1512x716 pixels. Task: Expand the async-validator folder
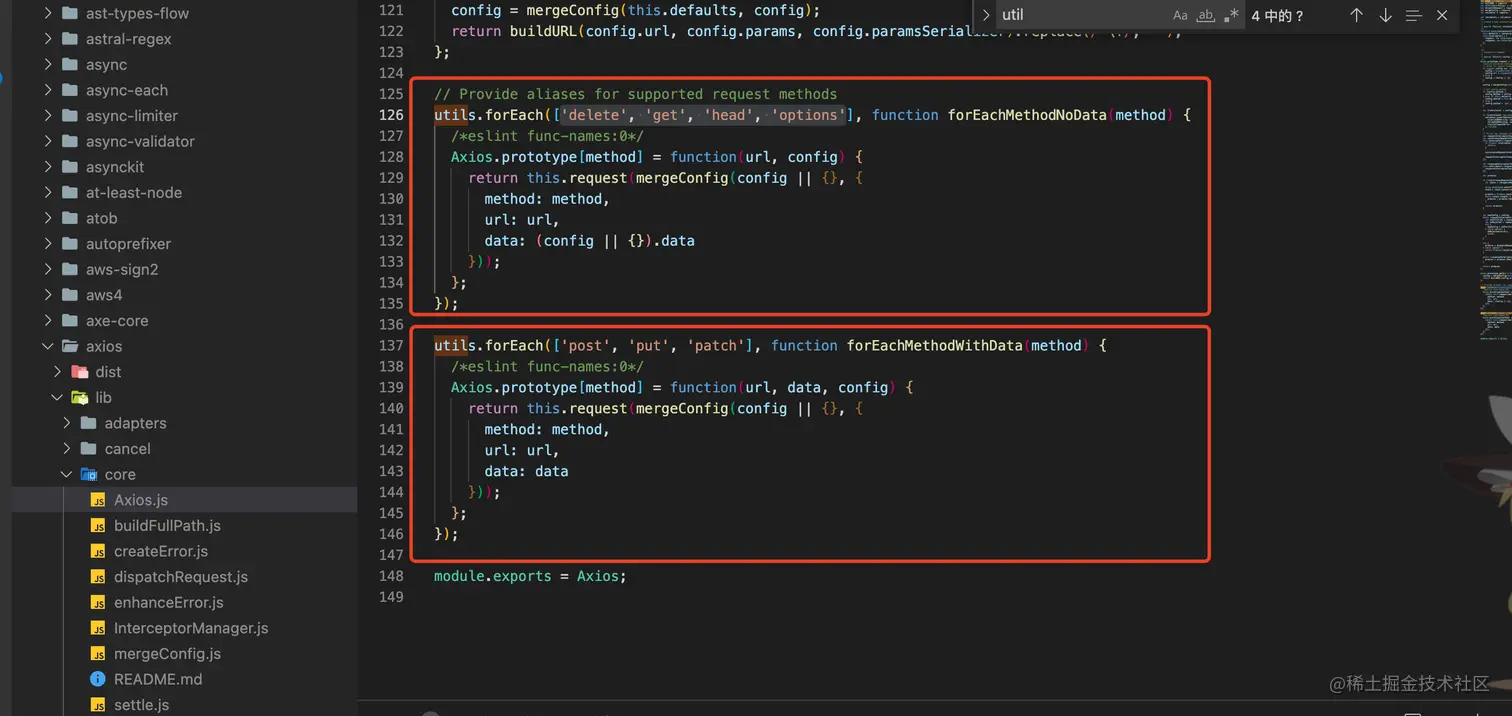point(47,141)
